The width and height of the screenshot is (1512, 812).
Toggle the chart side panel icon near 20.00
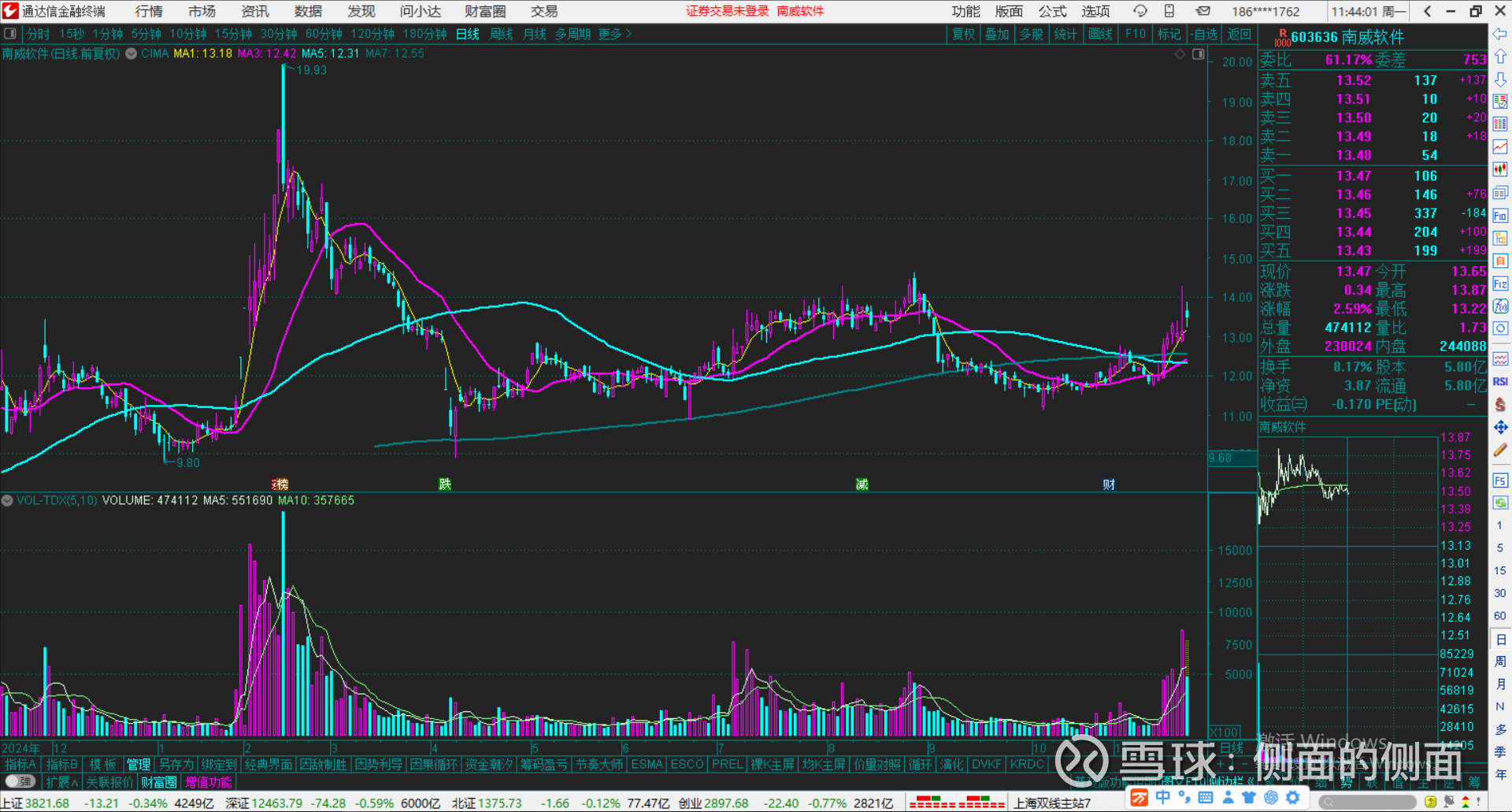(1199, 54)
